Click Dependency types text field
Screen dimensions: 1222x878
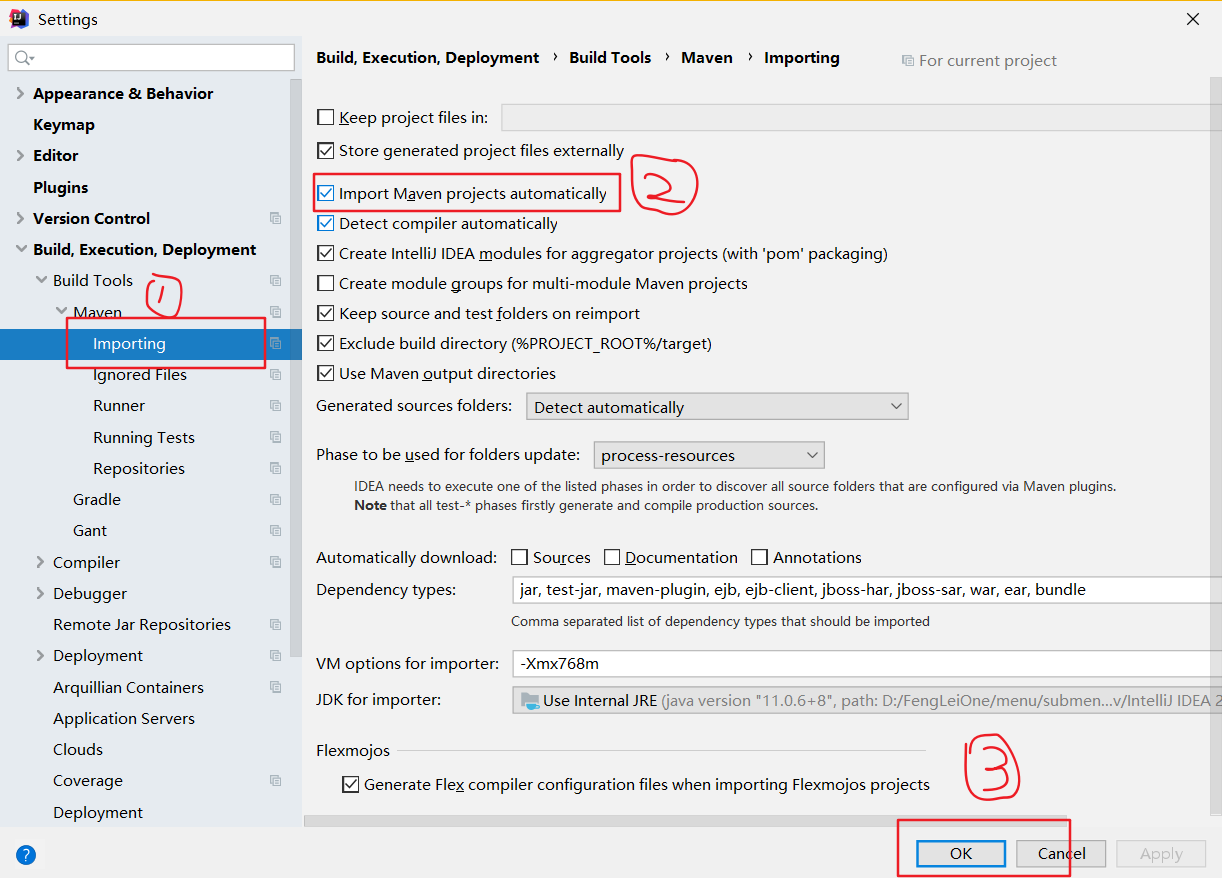click(867, 590)
